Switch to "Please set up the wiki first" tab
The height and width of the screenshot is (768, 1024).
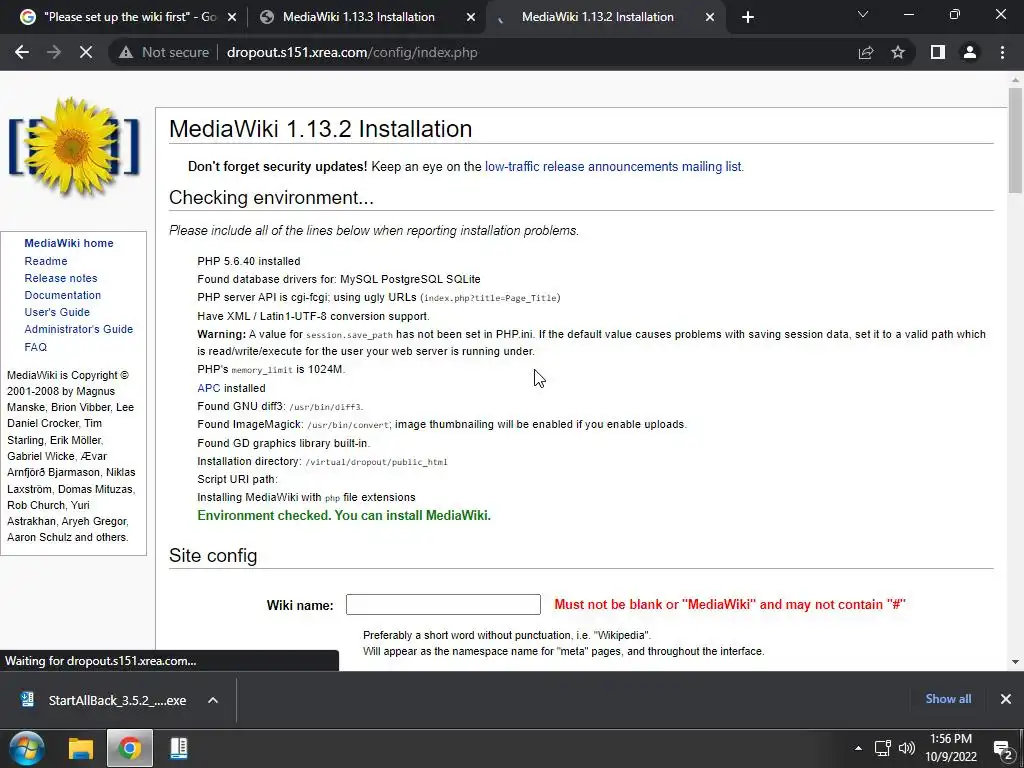[129, 17]
